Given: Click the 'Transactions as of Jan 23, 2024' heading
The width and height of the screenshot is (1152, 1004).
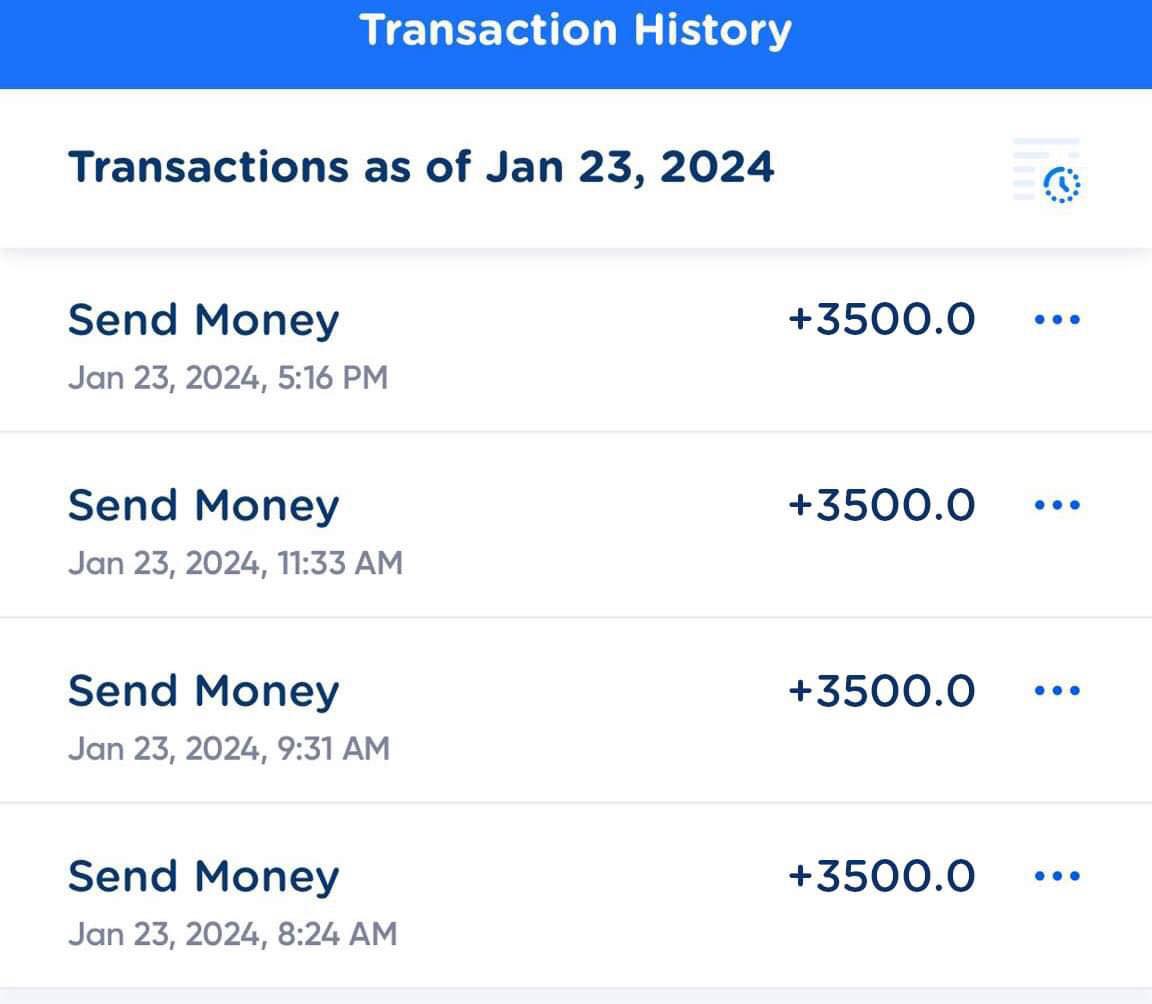Looking at the screenshot, I should point(421,166).
